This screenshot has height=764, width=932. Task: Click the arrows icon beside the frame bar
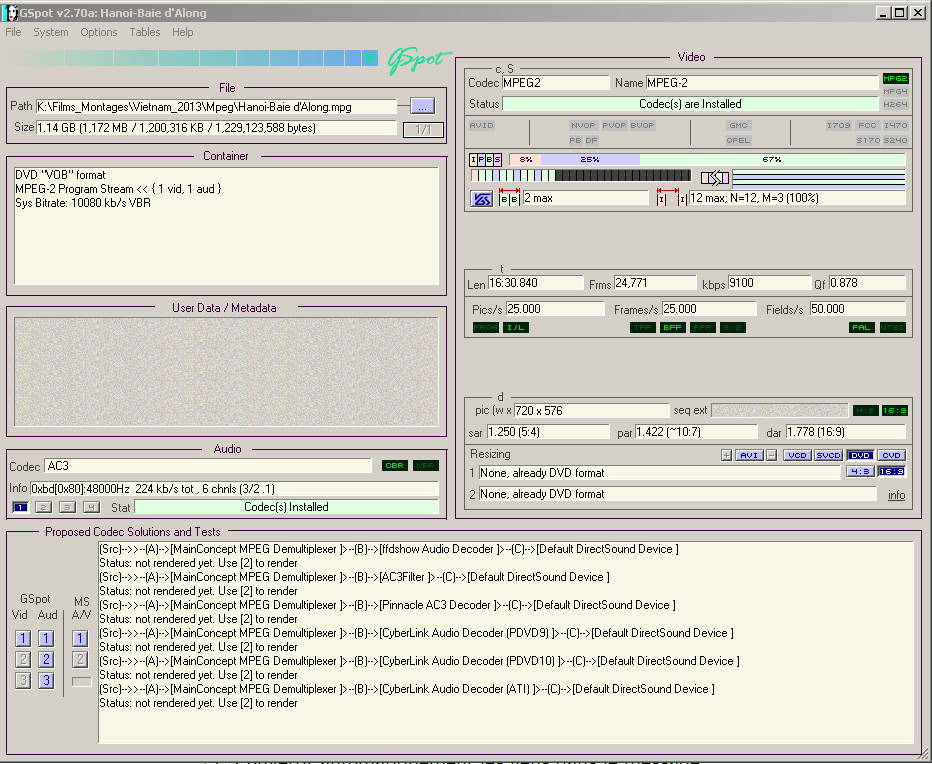coord(715,178)
